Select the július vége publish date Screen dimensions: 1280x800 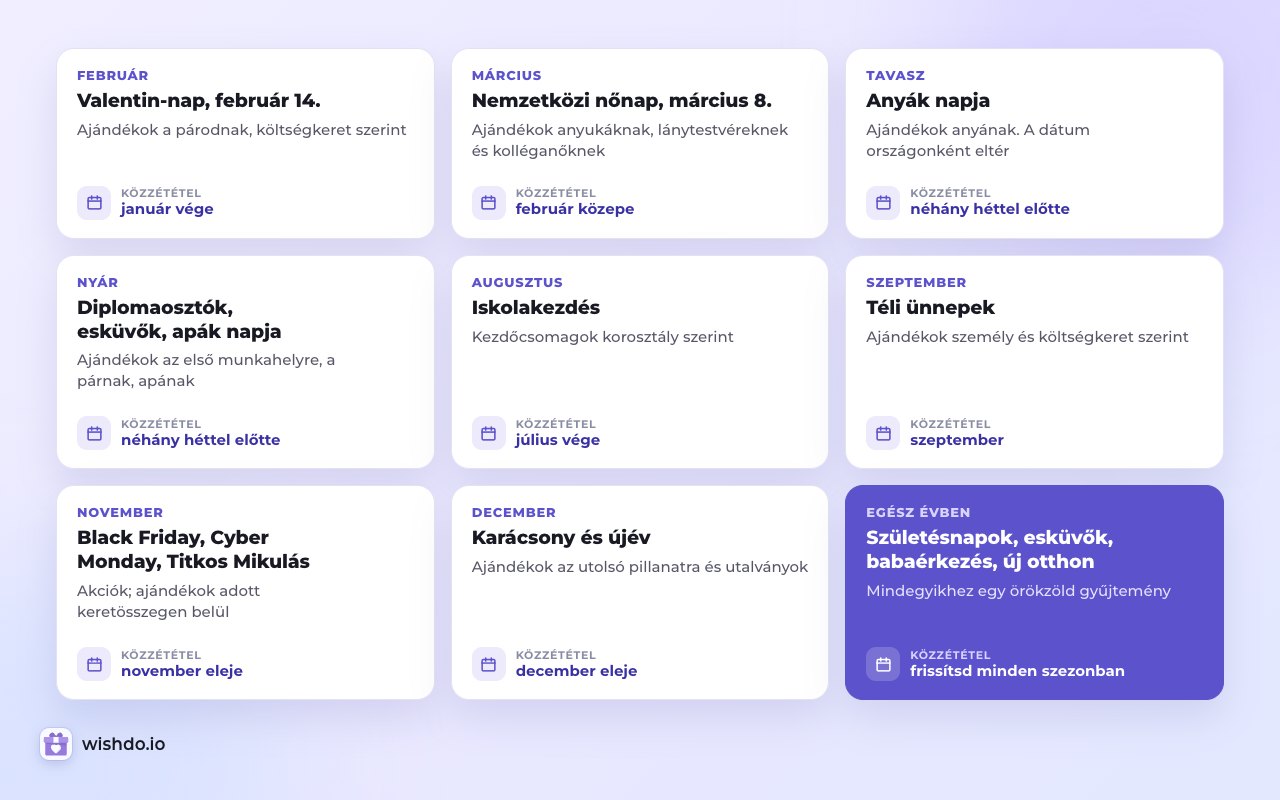point(558,440)
